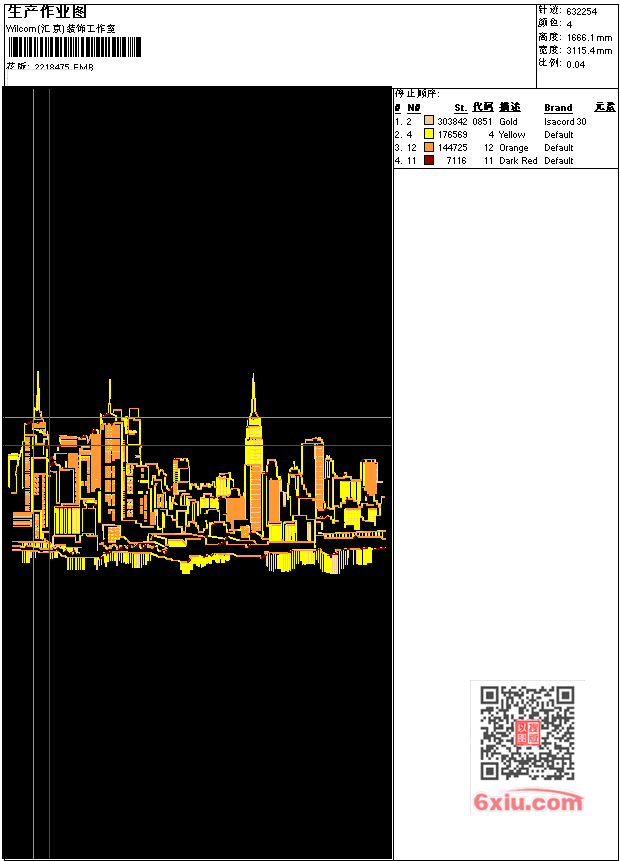Click the 'Yellow' description text

click(512, 135)
